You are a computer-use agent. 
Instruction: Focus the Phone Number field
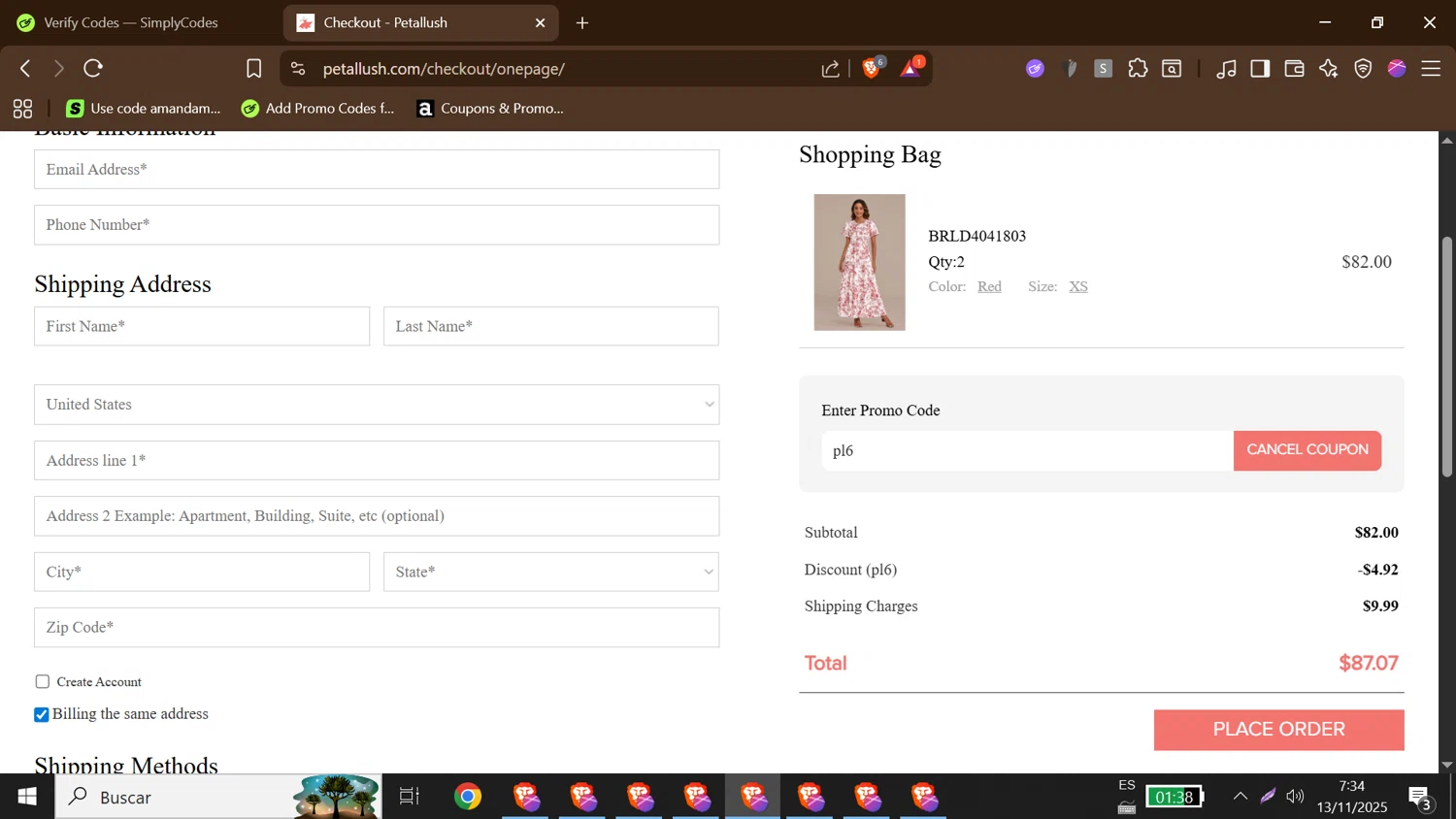tap(377, 225)
